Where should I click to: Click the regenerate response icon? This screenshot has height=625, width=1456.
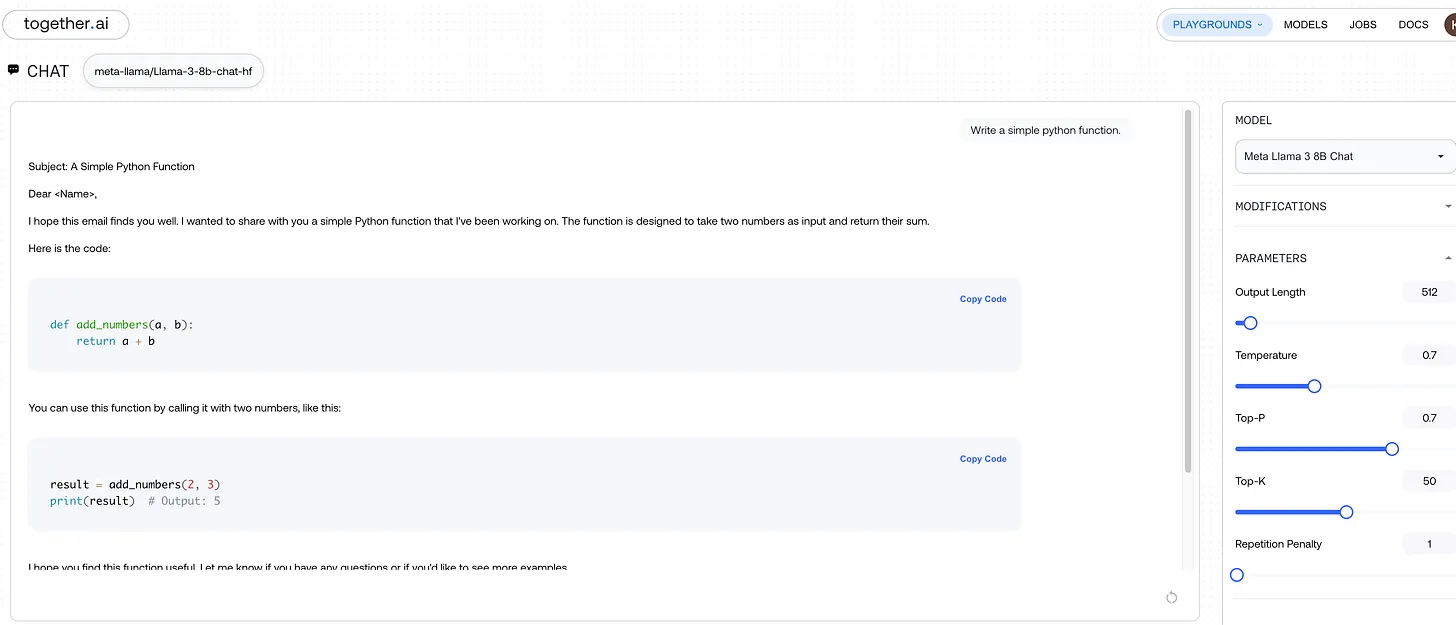click(x=1171, y=597)
